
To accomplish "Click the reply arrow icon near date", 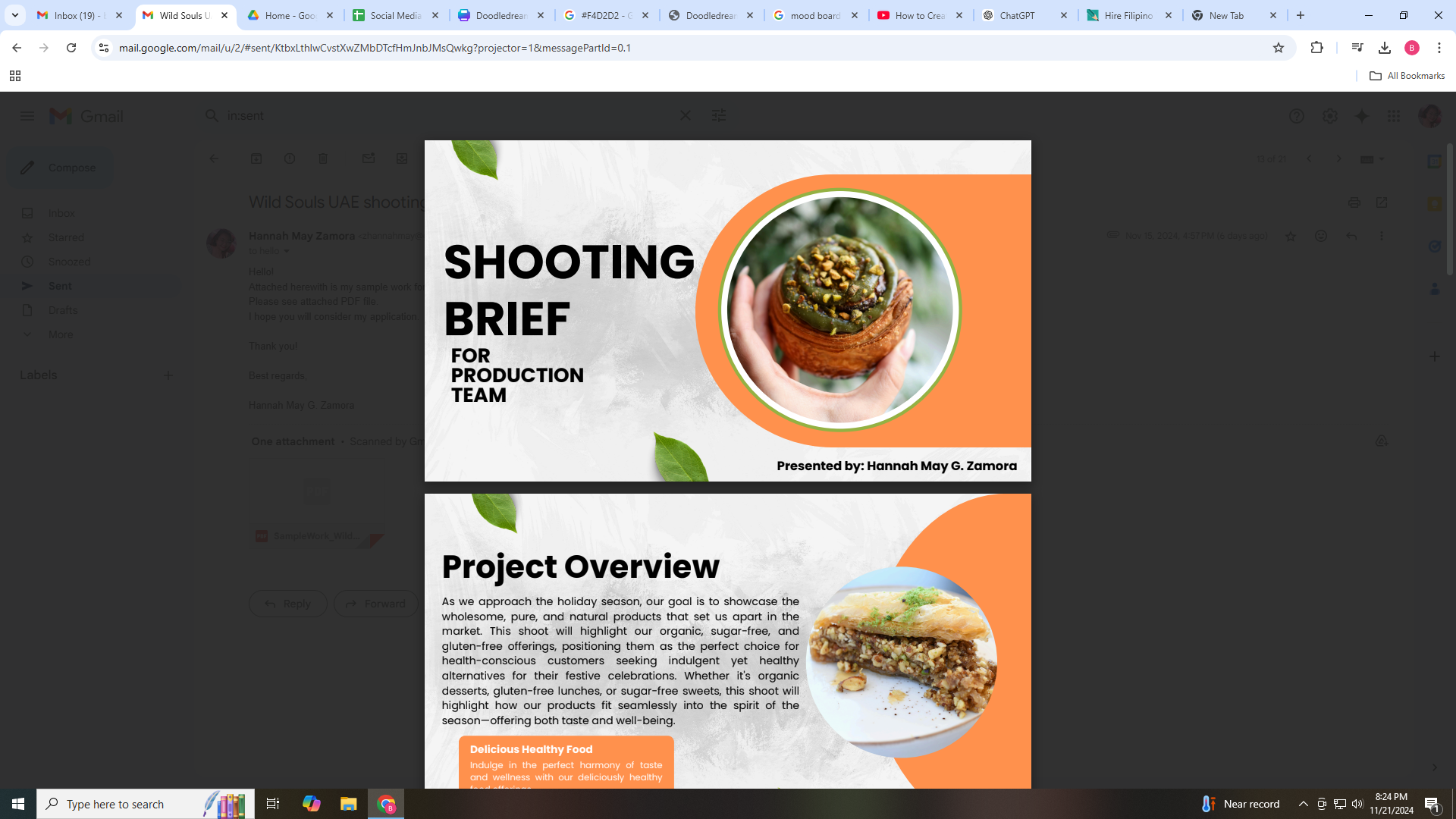I will 1351,236.
